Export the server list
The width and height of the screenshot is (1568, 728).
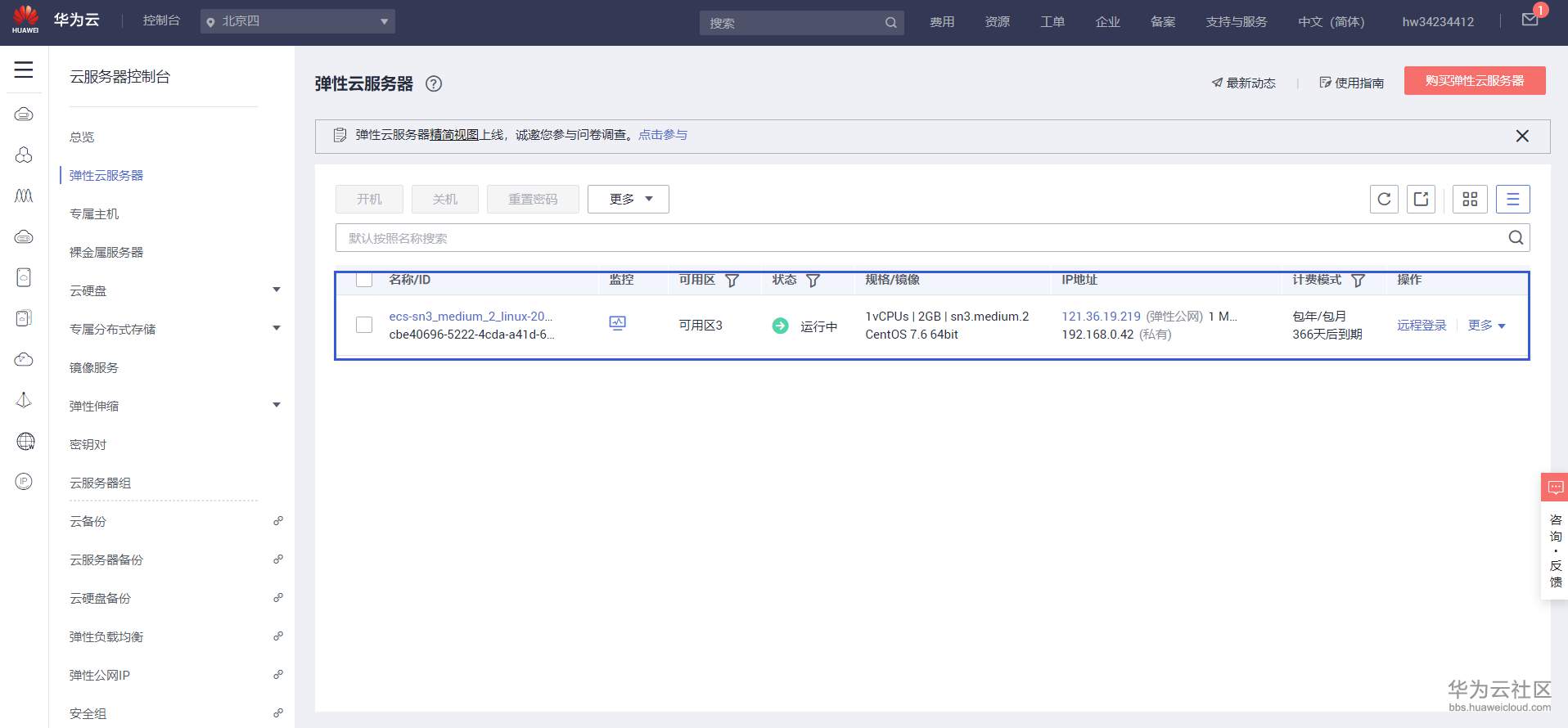[x=1422, y=199]
